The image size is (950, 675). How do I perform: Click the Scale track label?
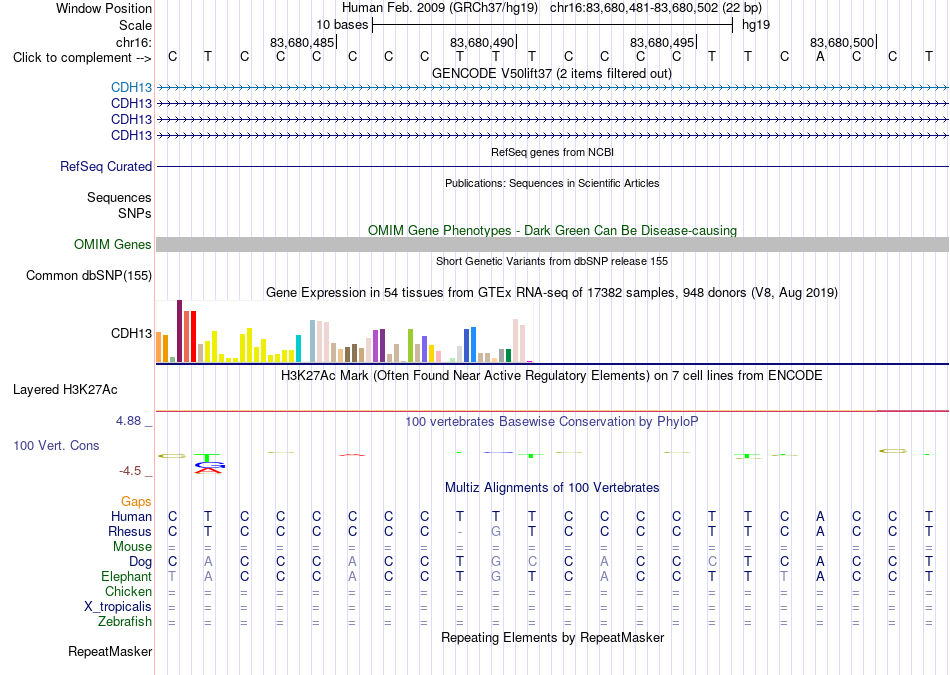coord(135,25)
